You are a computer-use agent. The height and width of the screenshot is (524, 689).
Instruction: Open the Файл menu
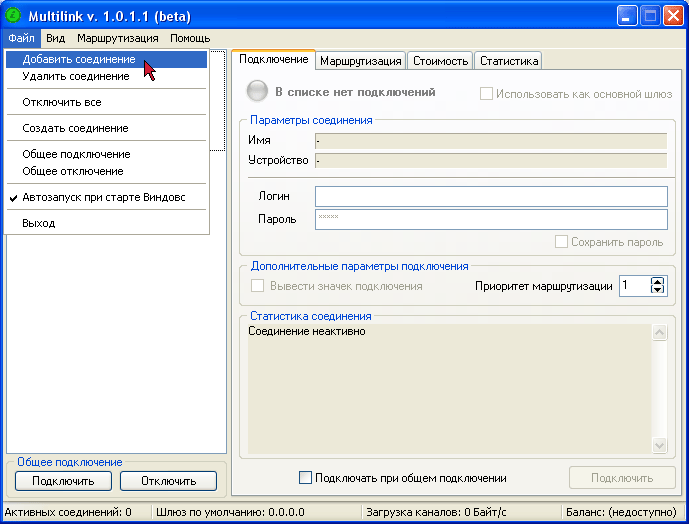click(x=21, y=38)
